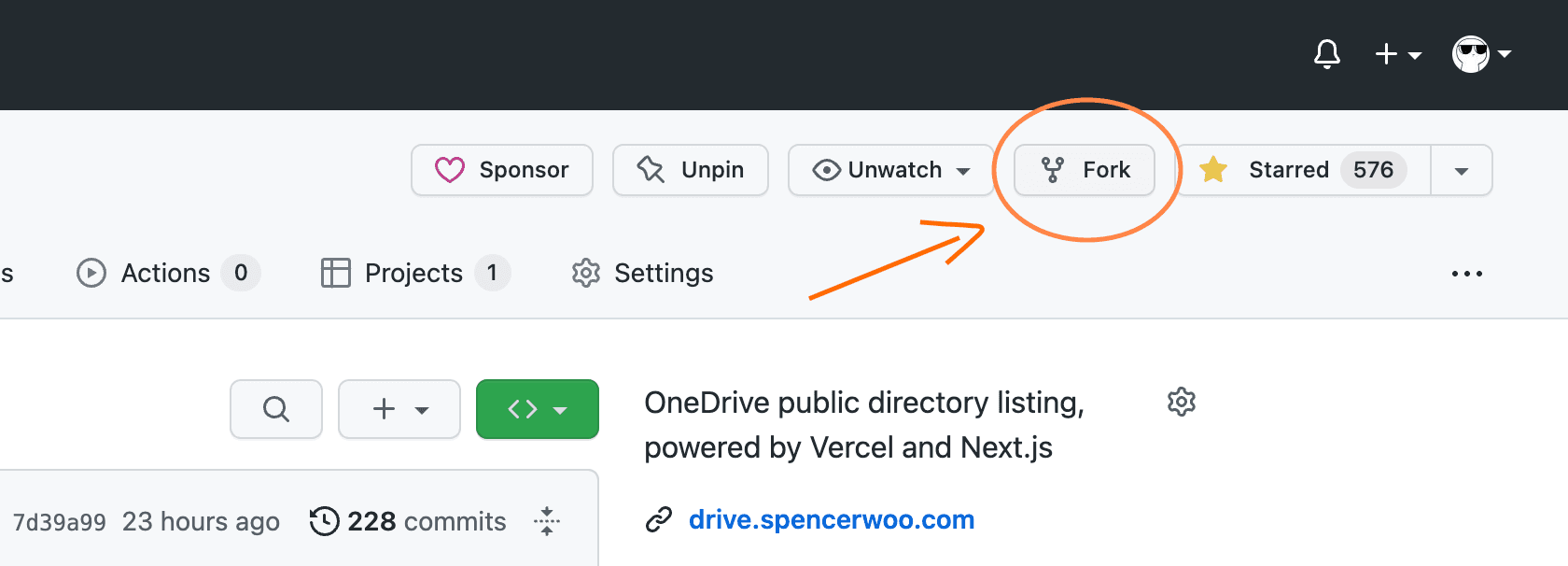
Task: Click commit hash 7d39a99
Action: pos(58,521)
